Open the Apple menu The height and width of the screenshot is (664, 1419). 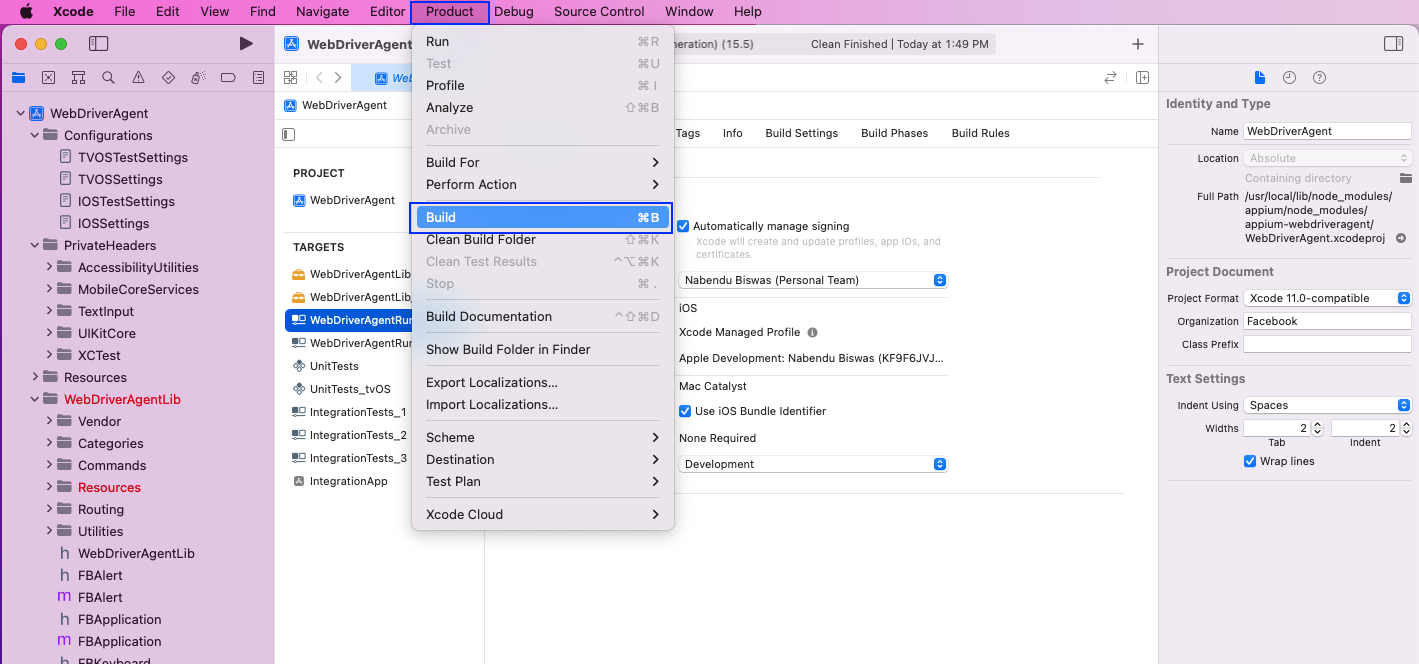[26, 12]
